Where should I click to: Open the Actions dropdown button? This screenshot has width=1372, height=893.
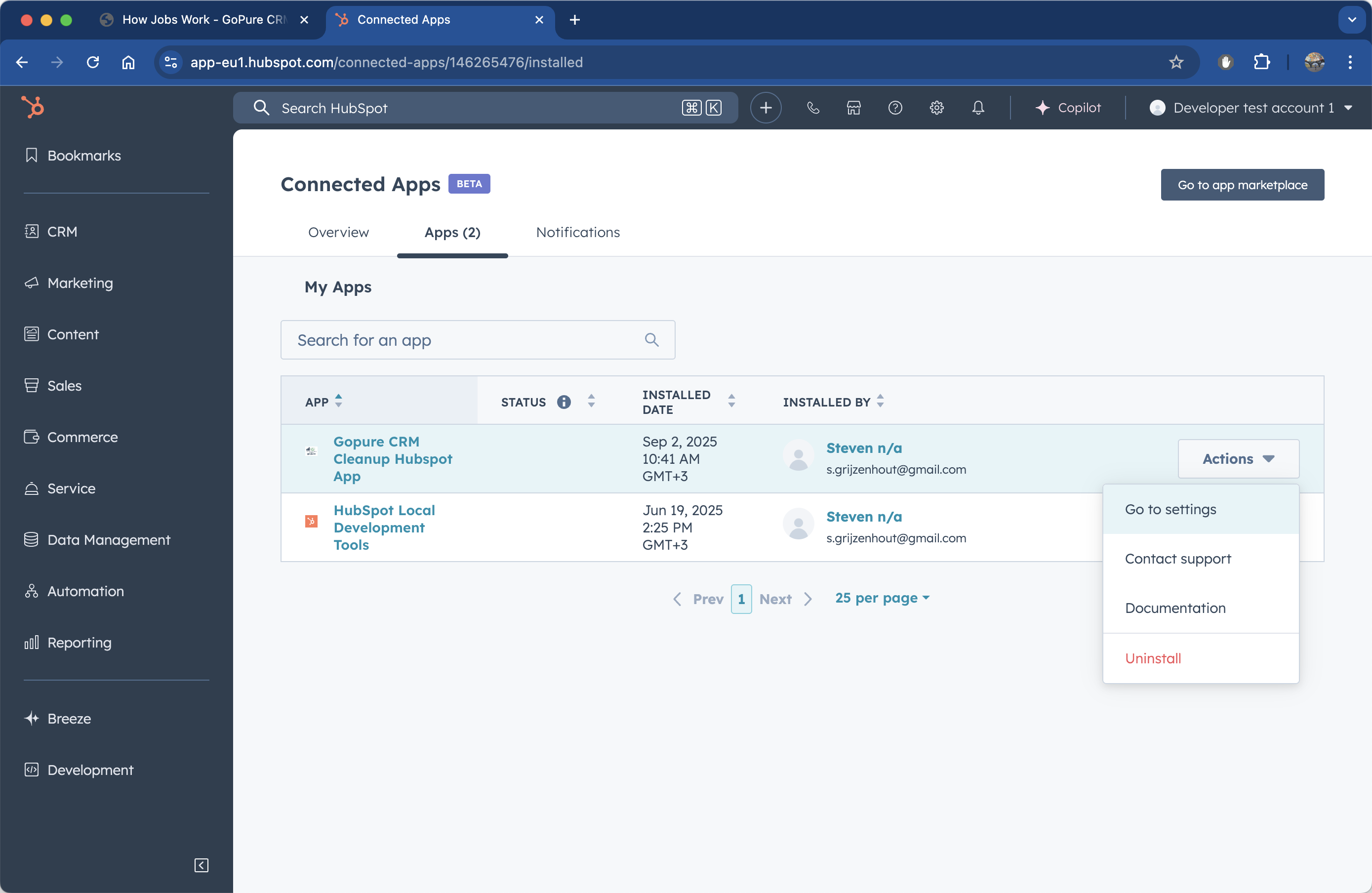coord(1238,459)
